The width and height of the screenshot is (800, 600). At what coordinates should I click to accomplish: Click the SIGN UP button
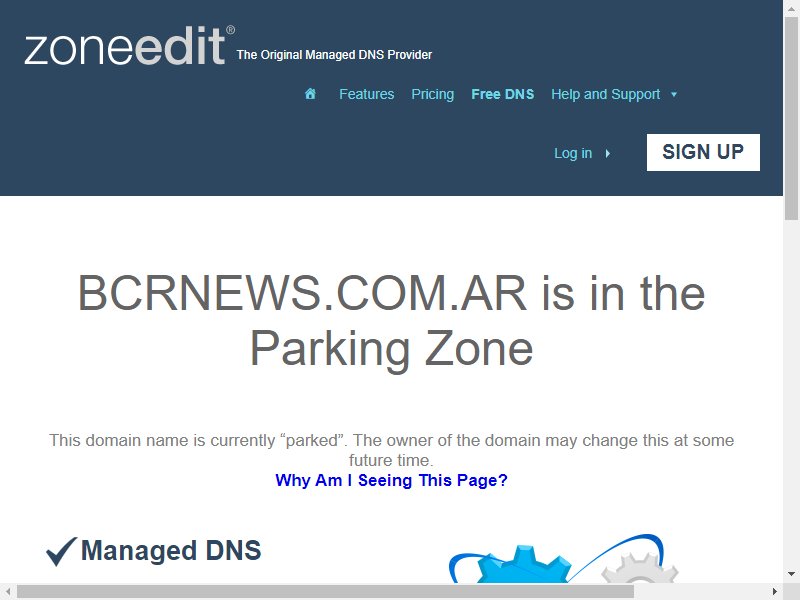point(703,152)
